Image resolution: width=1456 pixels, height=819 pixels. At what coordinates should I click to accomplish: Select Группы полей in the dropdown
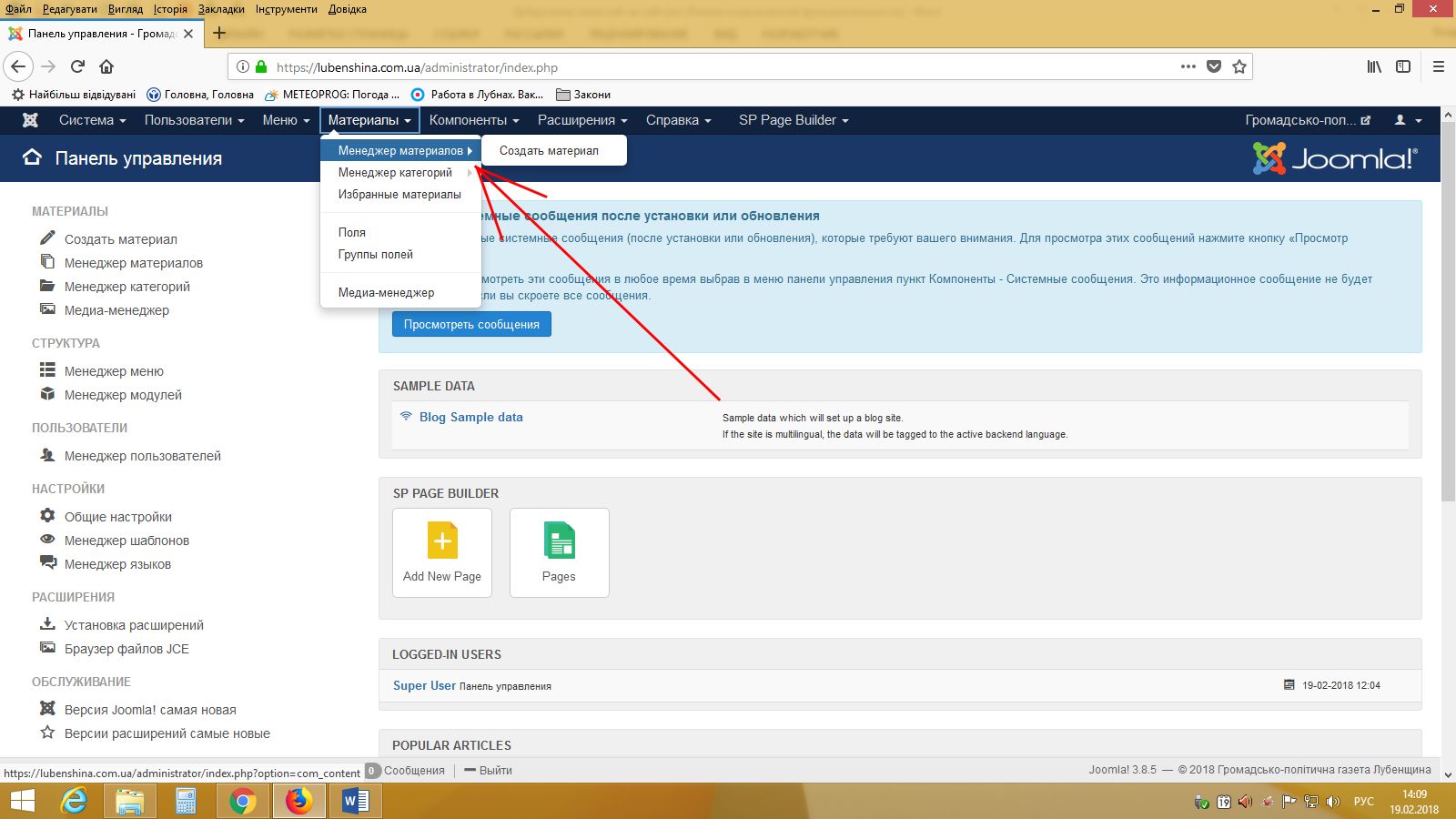[400, 254]
